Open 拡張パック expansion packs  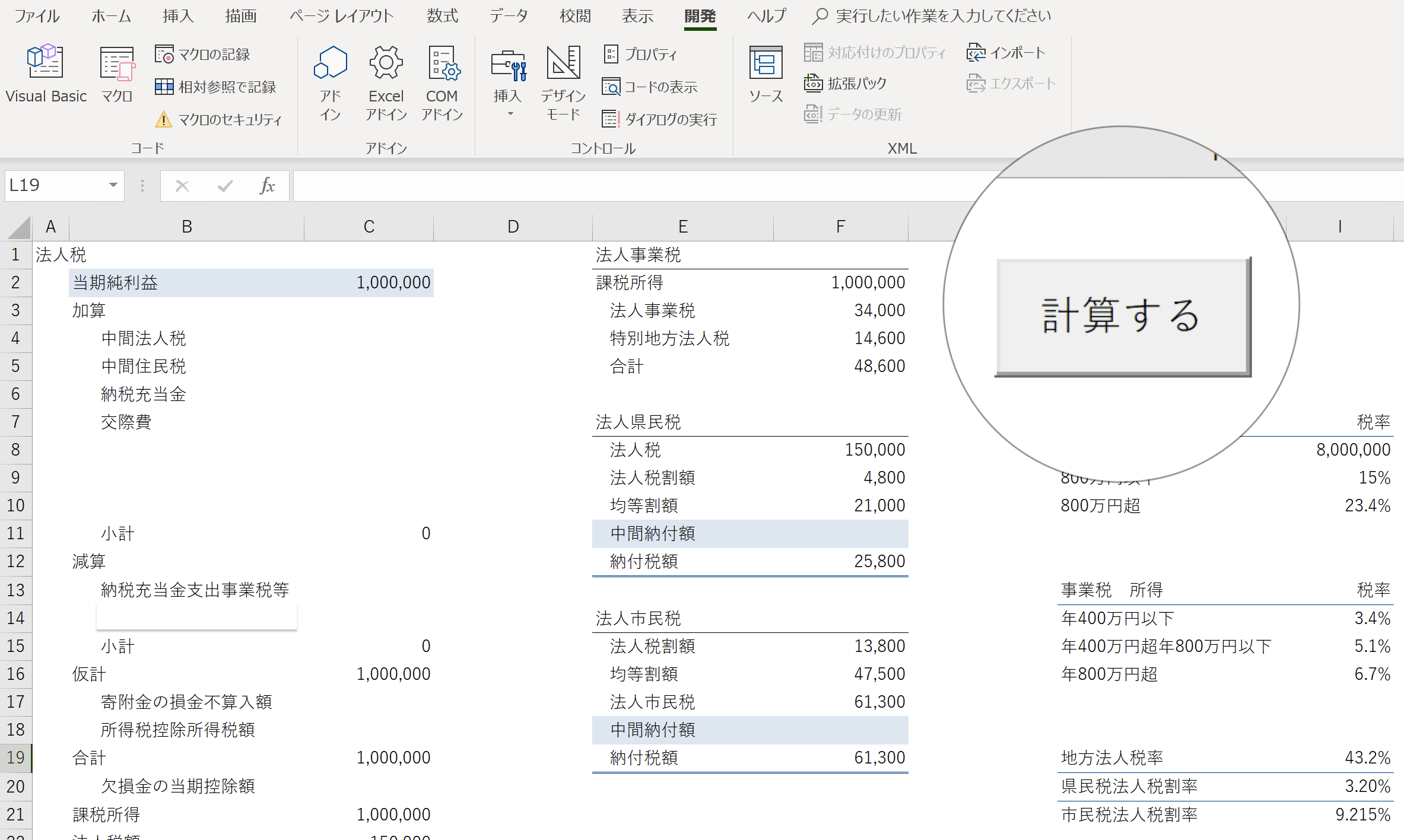(x=845, y=84)
